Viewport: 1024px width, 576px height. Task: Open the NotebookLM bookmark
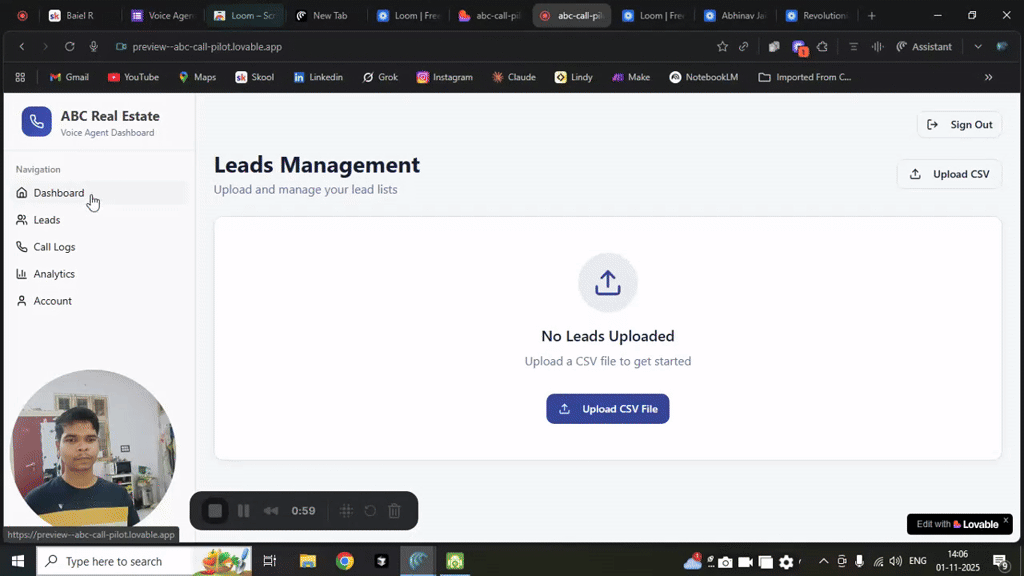[x=704, y=77]
